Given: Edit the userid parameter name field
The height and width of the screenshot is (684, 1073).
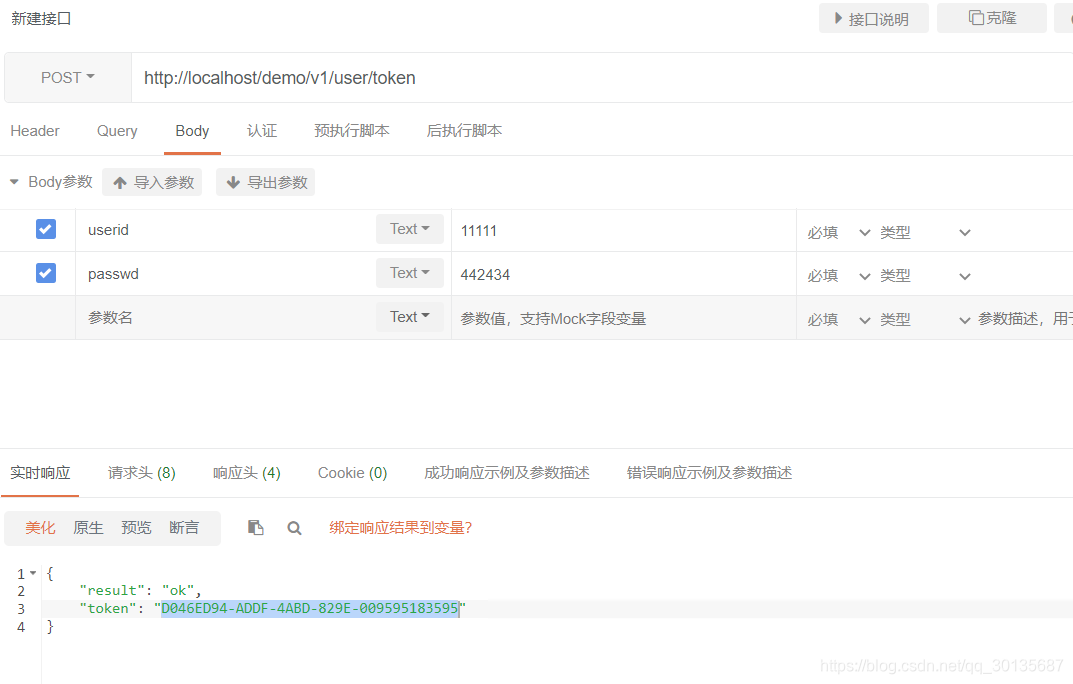Looking at the screenshot, I should click(226, 230).
